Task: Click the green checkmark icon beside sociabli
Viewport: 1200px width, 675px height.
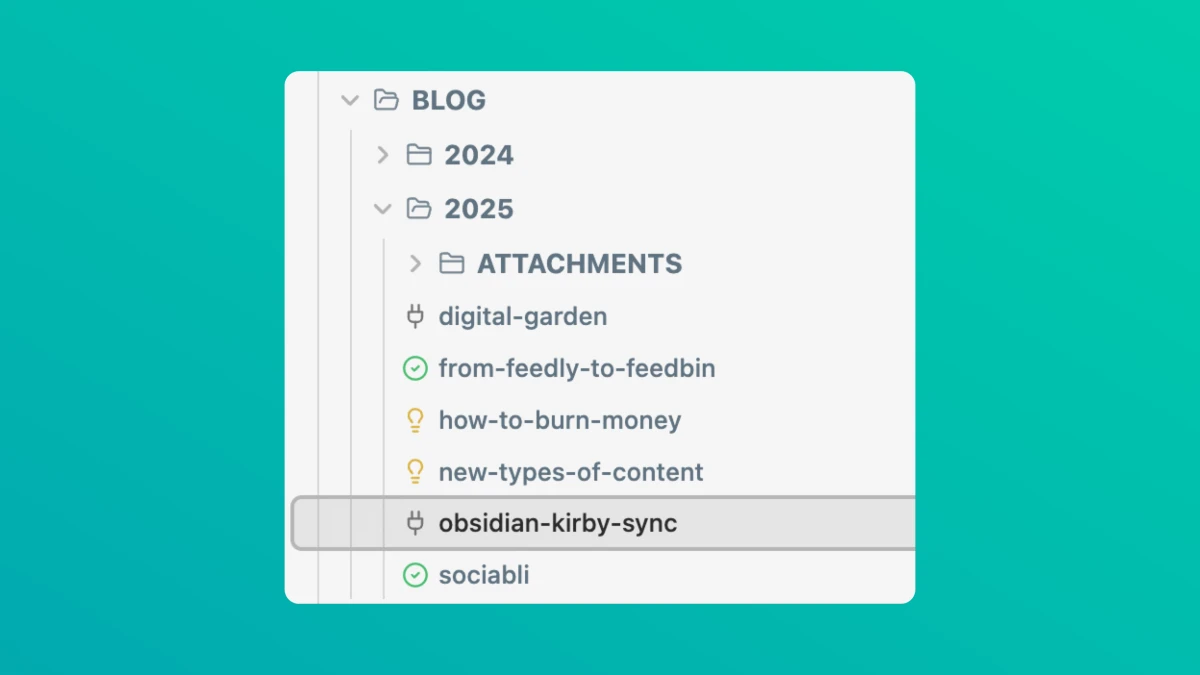Action: (x=415, y=575)
